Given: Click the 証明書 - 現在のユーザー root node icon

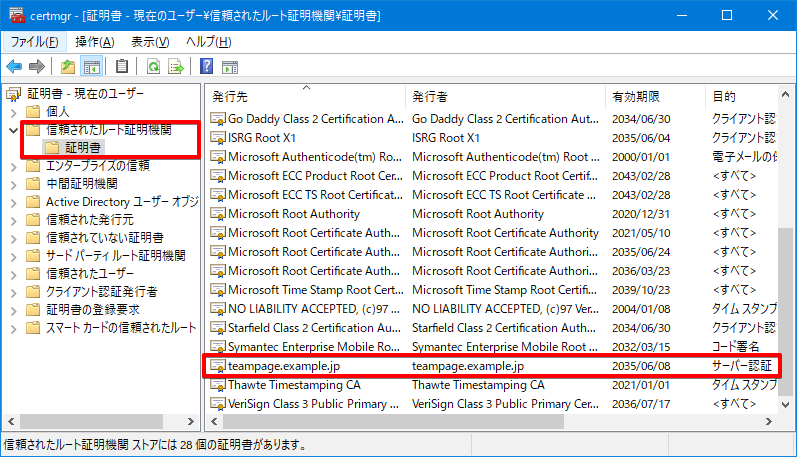Looking at the screenshot, I should pos(13,94).
